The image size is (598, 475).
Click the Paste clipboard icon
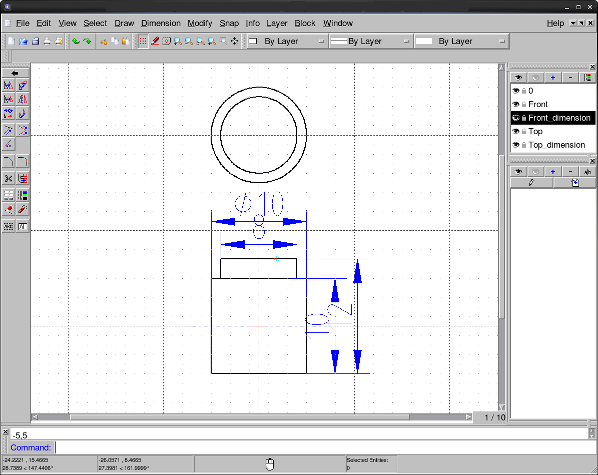pos(125,41)
